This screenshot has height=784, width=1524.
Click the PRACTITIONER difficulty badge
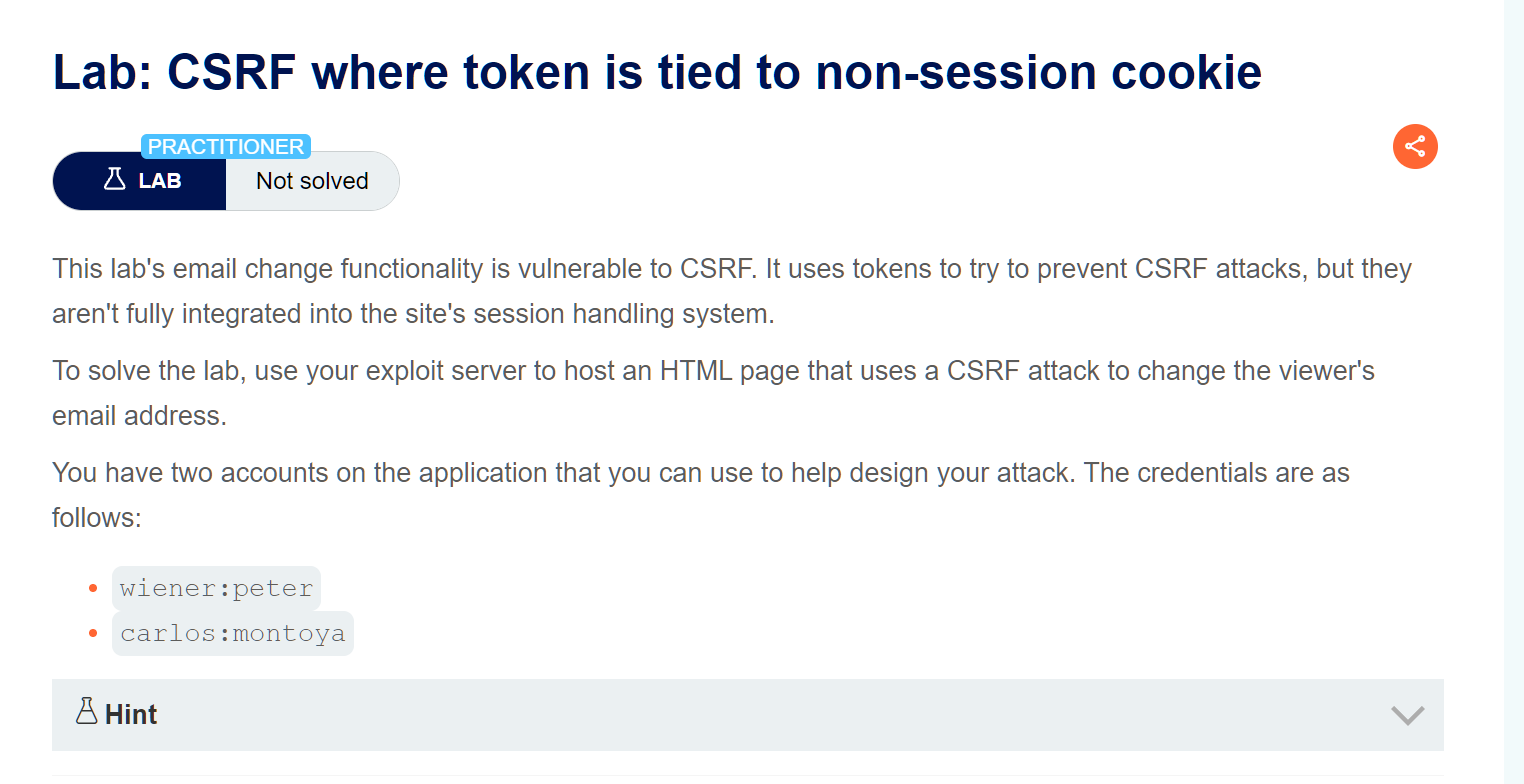coord(226,147)
